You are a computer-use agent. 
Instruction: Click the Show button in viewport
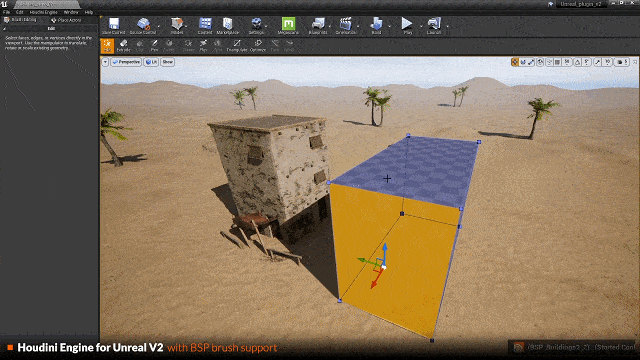click(x=167, y=62)
